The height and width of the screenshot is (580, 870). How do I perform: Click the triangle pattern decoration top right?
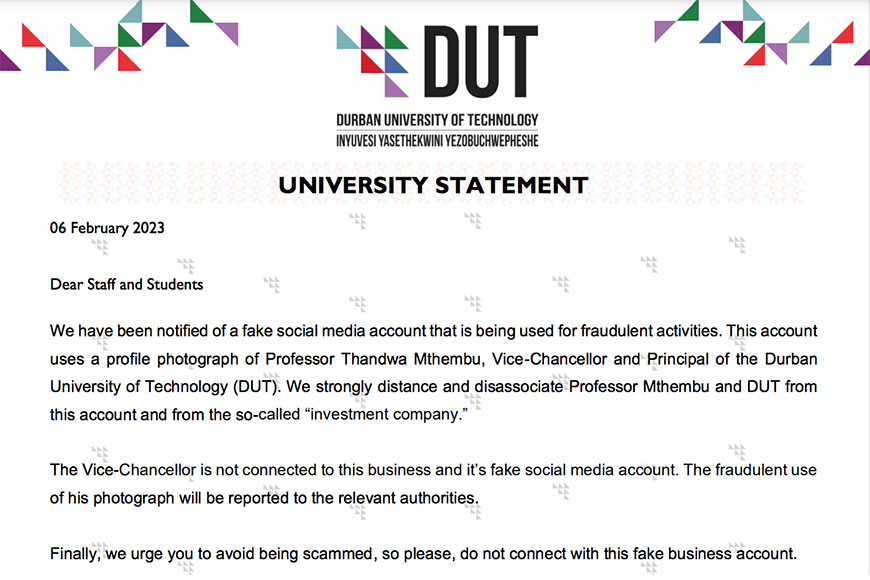click(762, 33)
